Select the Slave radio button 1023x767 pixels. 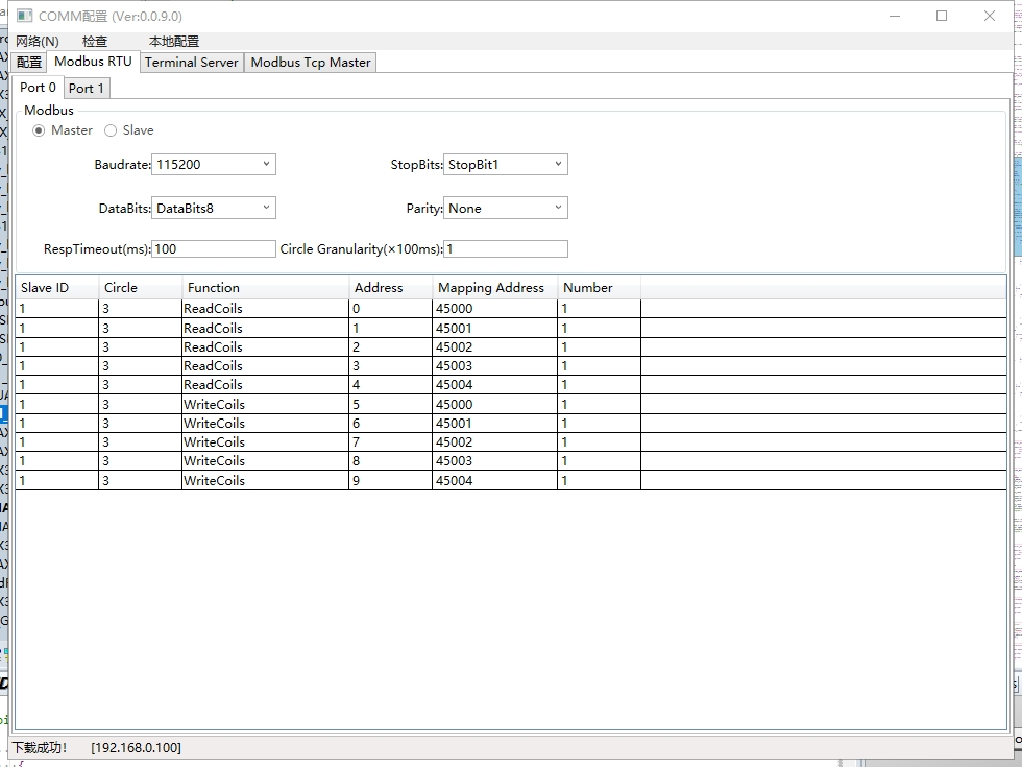pos(111,131)
